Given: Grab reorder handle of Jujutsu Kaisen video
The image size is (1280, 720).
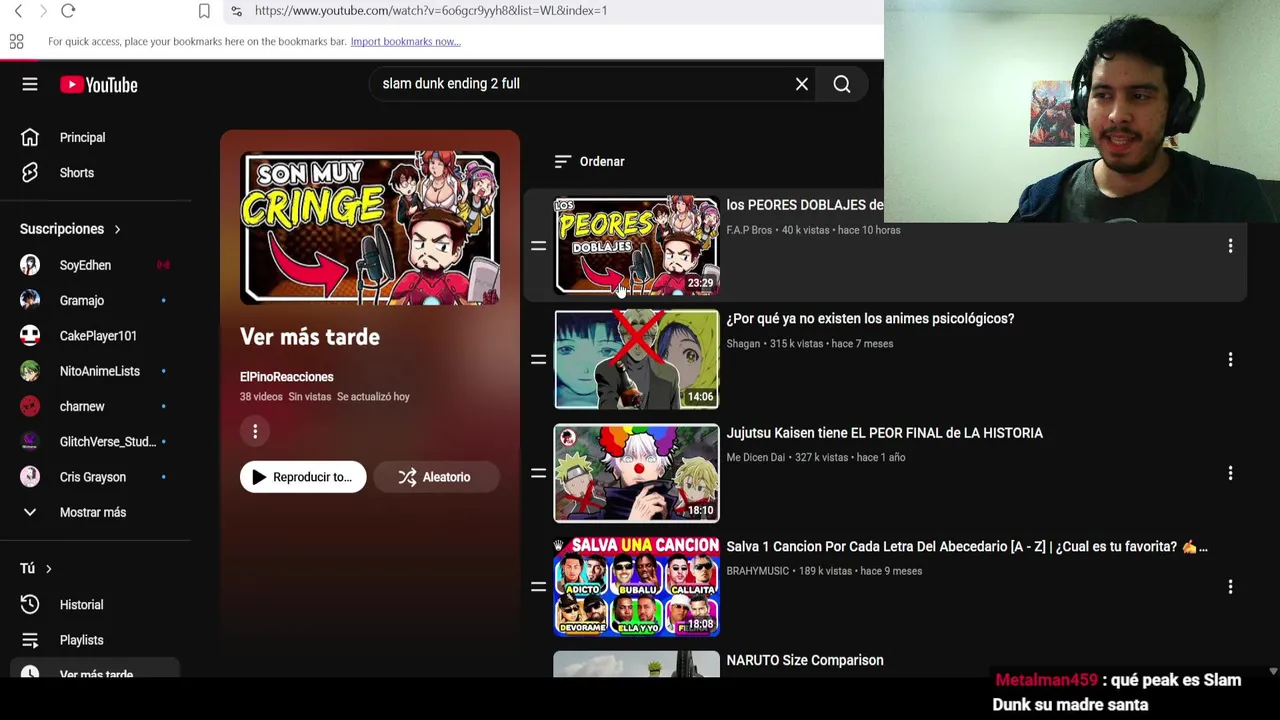Looking at the screenshot, I should click(x=538, y=473).
